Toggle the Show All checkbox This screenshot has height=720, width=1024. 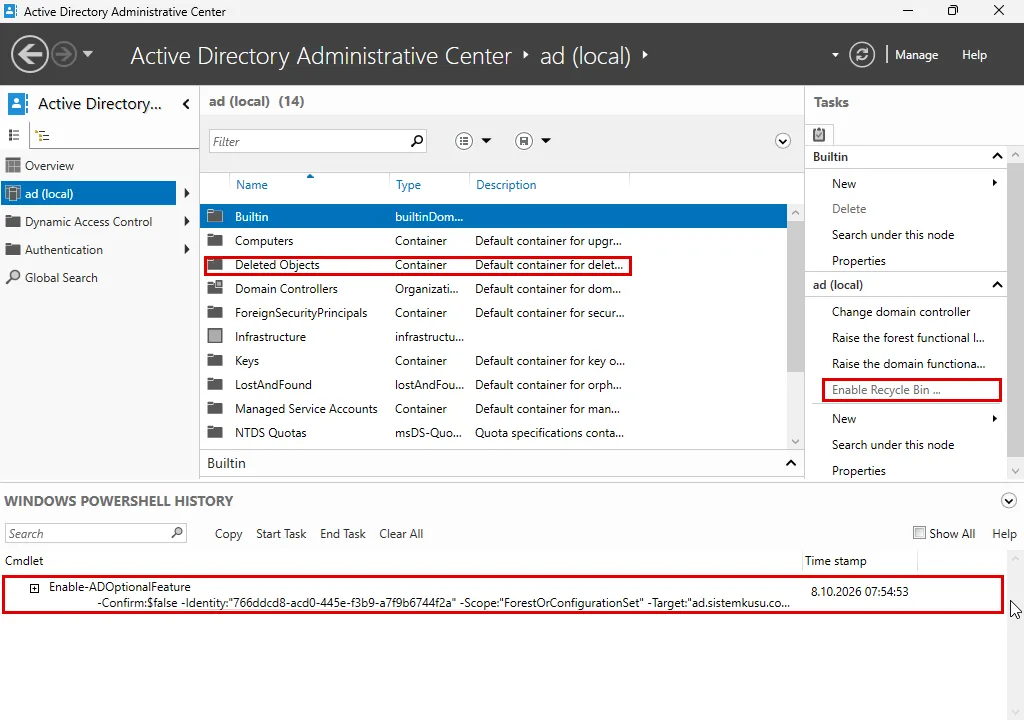pos(919,532)
